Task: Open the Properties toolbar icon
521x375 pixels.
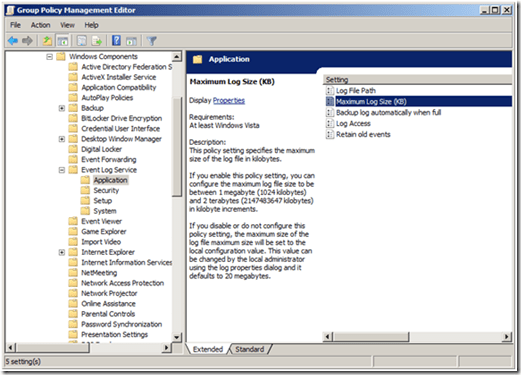Action: coord(82,41)
